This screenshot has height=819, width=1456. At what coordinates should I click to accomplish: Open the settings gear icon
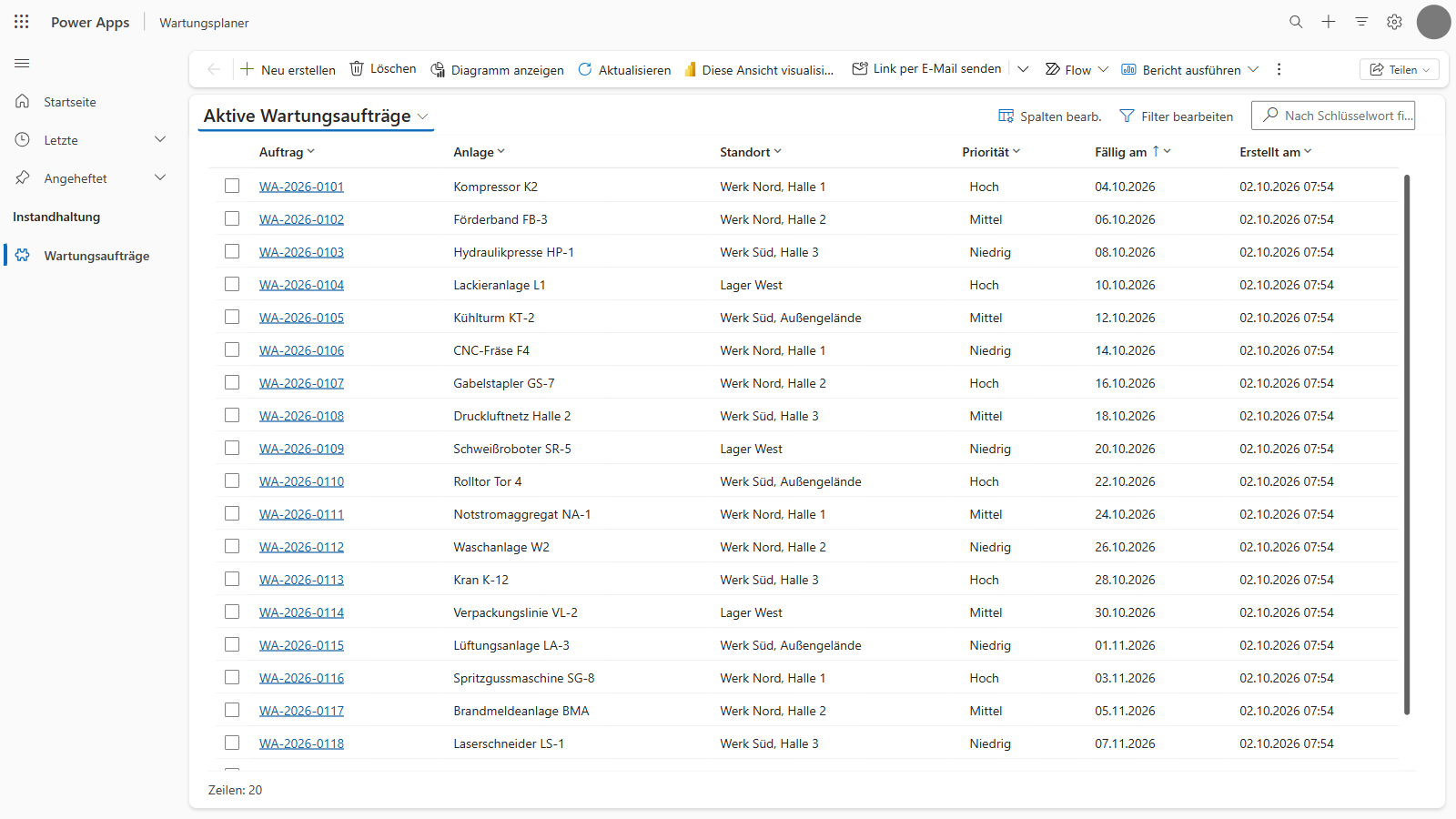[x=1394, y=22]
